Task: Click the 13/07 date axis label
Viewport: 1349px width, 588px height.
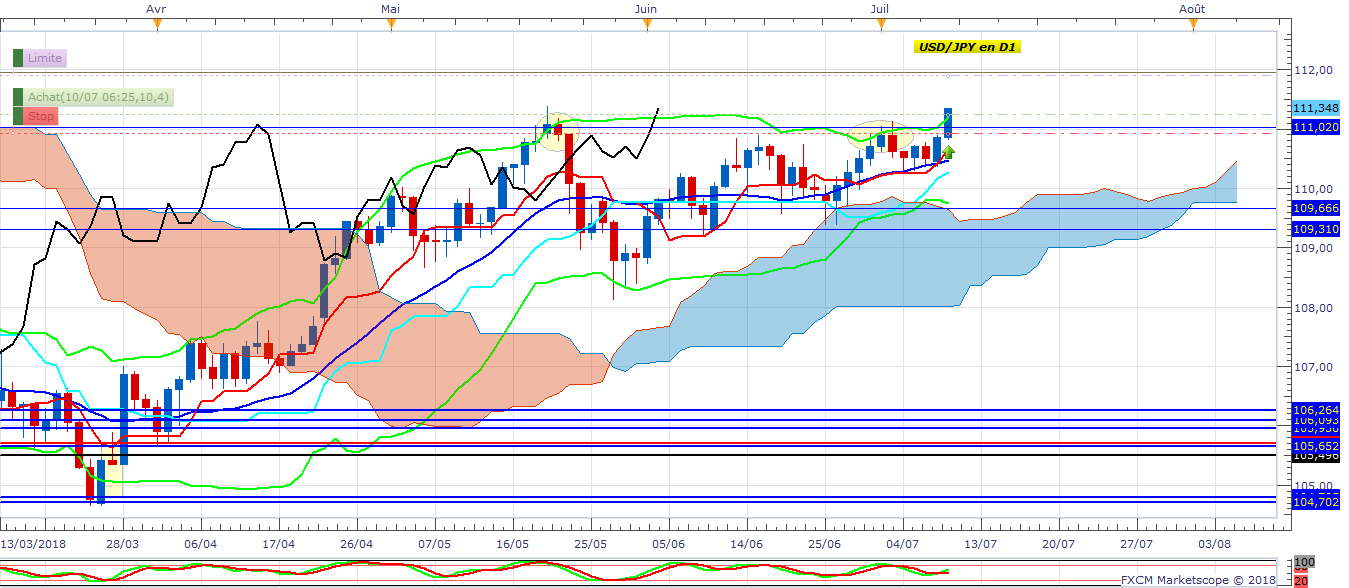Action: coord(981,543)
